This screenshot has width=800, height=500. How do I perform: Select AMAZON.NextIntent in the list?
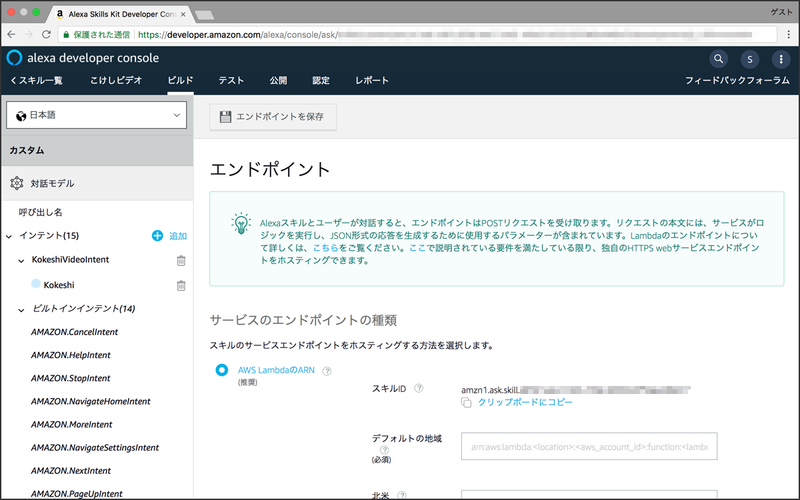(x=71, y=471)
